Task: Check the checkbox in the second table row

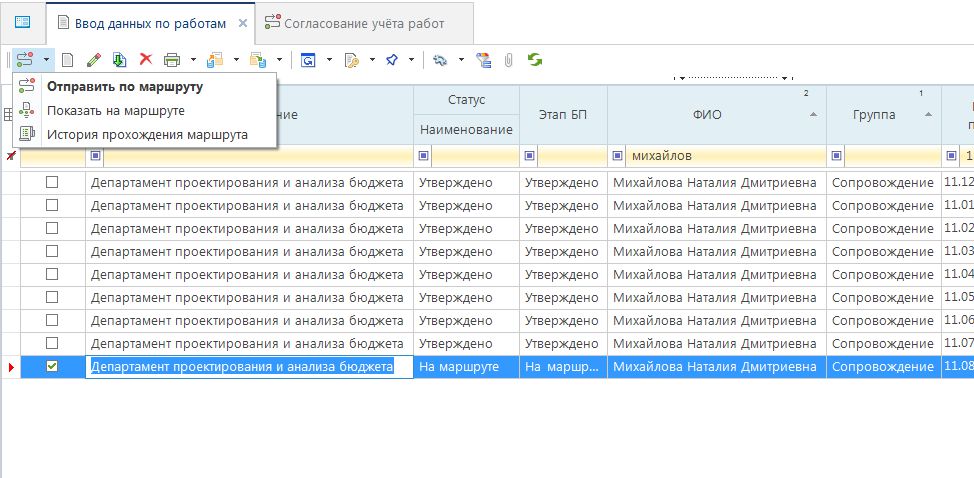Action: tap(52, 205)
